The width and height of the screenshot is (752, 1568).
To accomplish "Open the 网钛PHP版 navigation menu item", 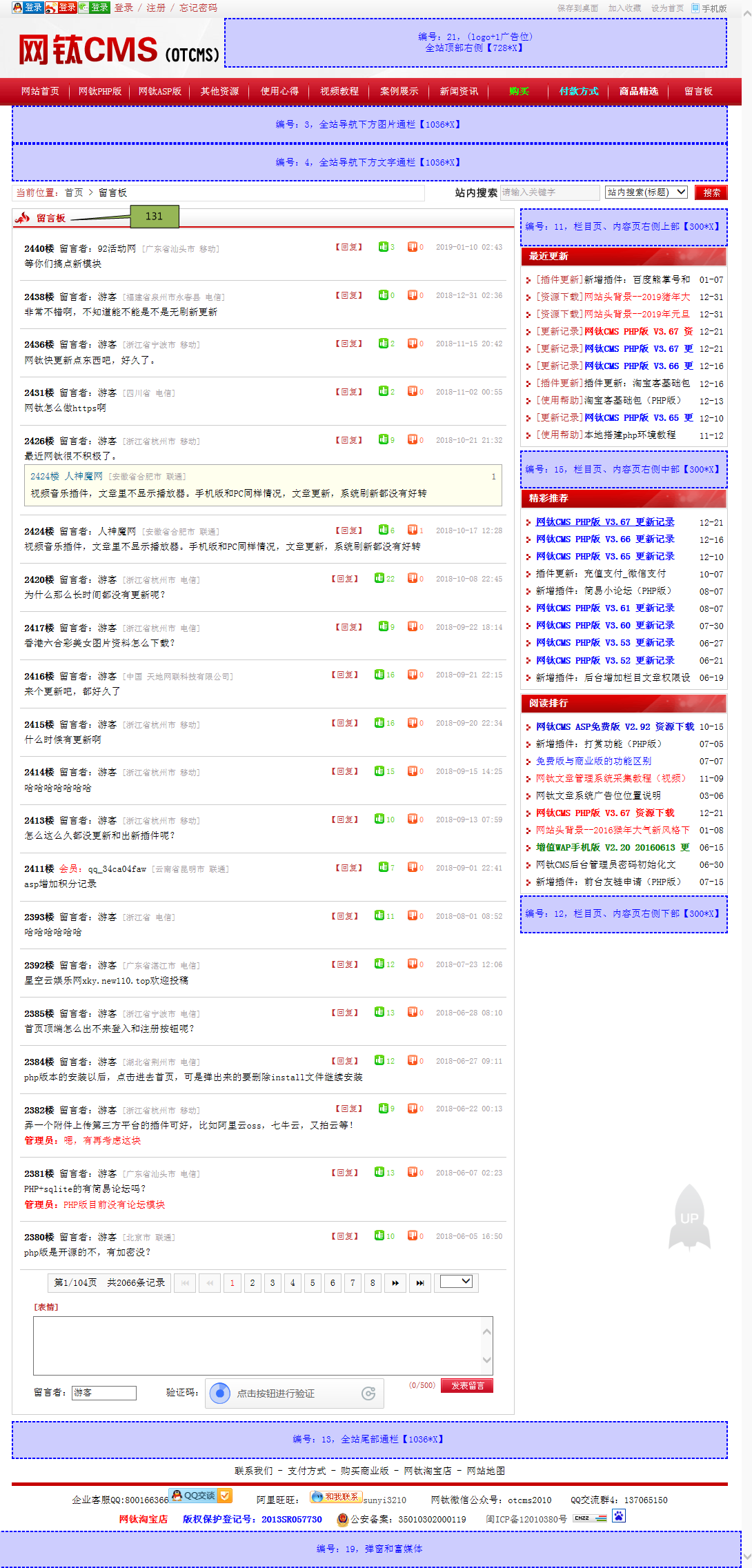I will tap(100, 91).
